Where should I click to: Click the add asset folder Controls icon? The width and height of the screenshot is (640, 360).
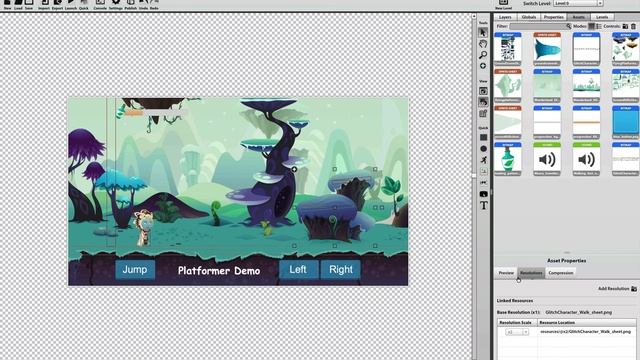(x=625, y=26)
